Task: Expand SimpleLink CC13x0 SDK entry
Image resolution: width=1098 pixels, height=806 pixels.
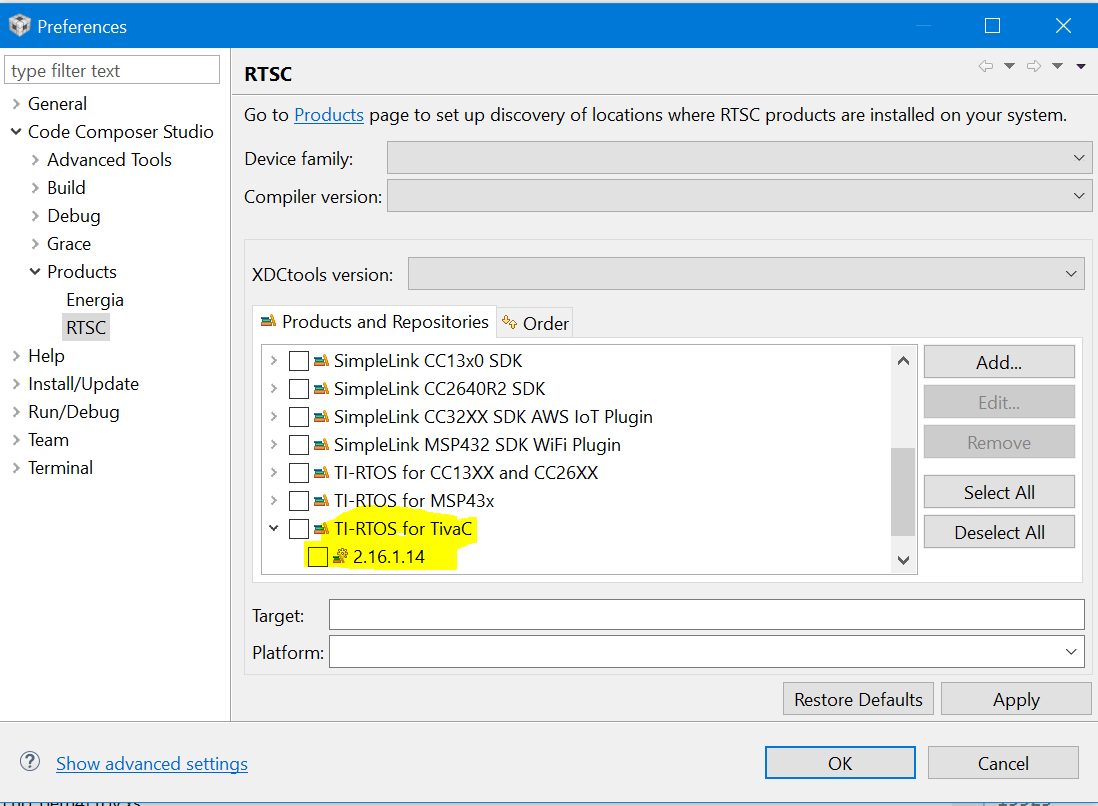Action: [274, 361]
